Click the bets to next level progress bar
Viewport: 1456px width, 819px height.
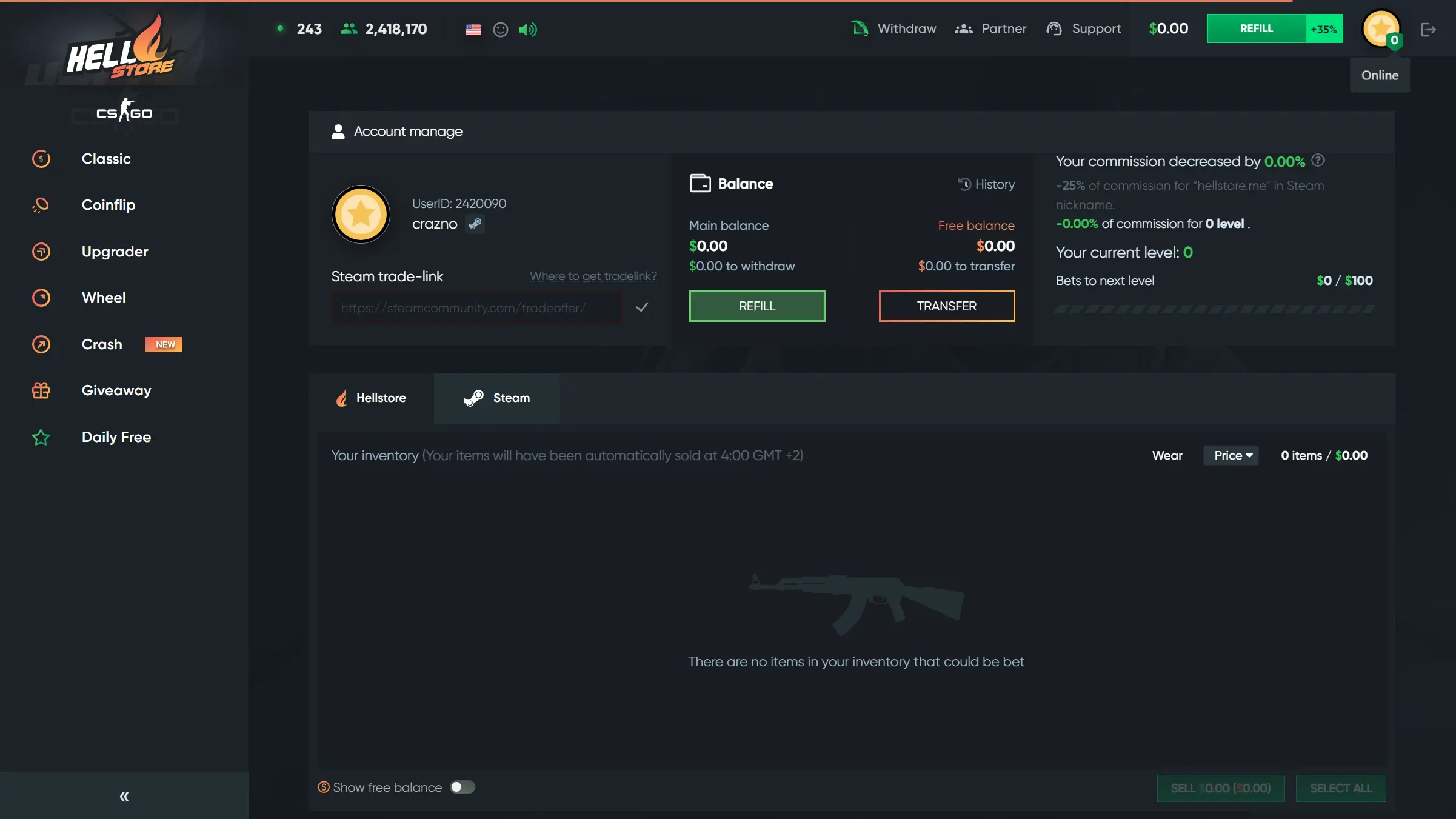click(1214, 309)
